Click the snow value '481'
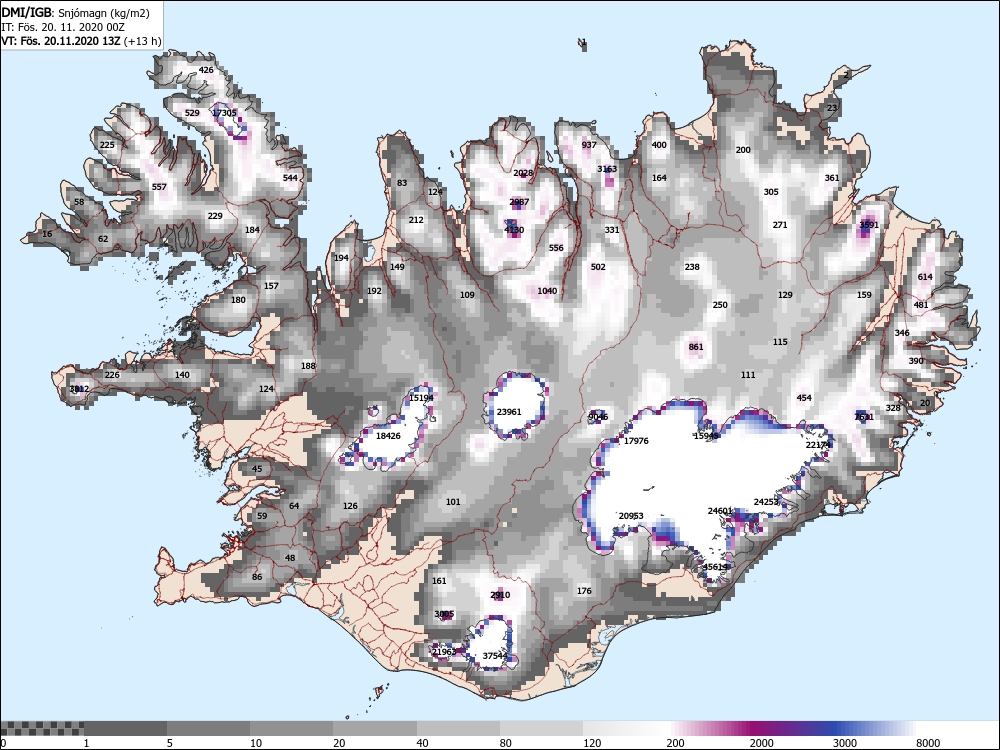This screenshot has width=1000, height=750. [921, 305]
